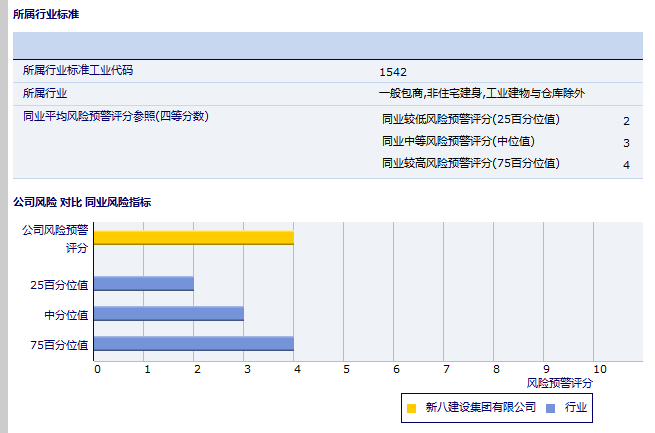Click the blue 25百分位值 bar in the chart
655x433 pixels.
click(x=143, y=284)
